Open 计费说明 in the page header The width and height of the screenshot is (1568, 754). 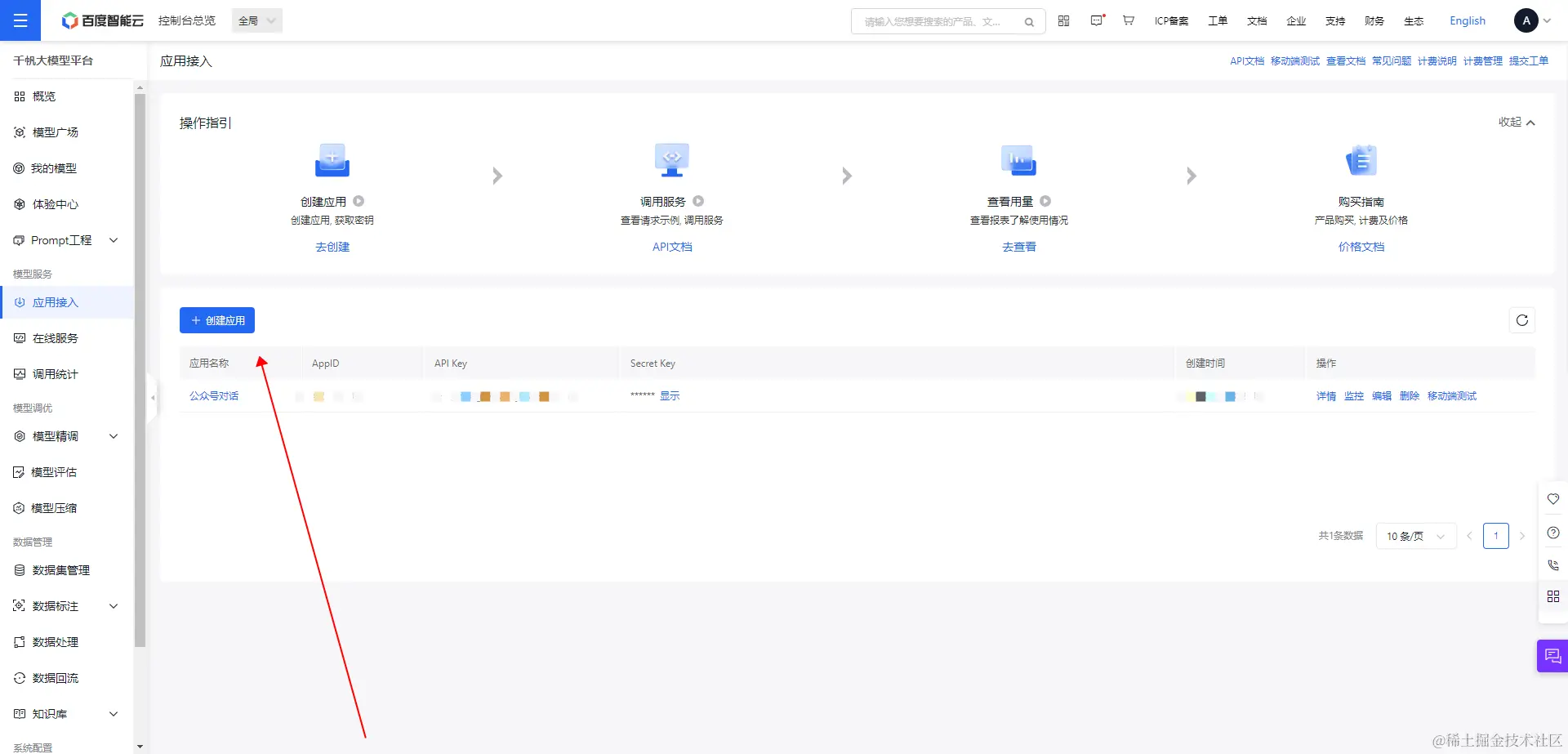(x=1437, y=61)
